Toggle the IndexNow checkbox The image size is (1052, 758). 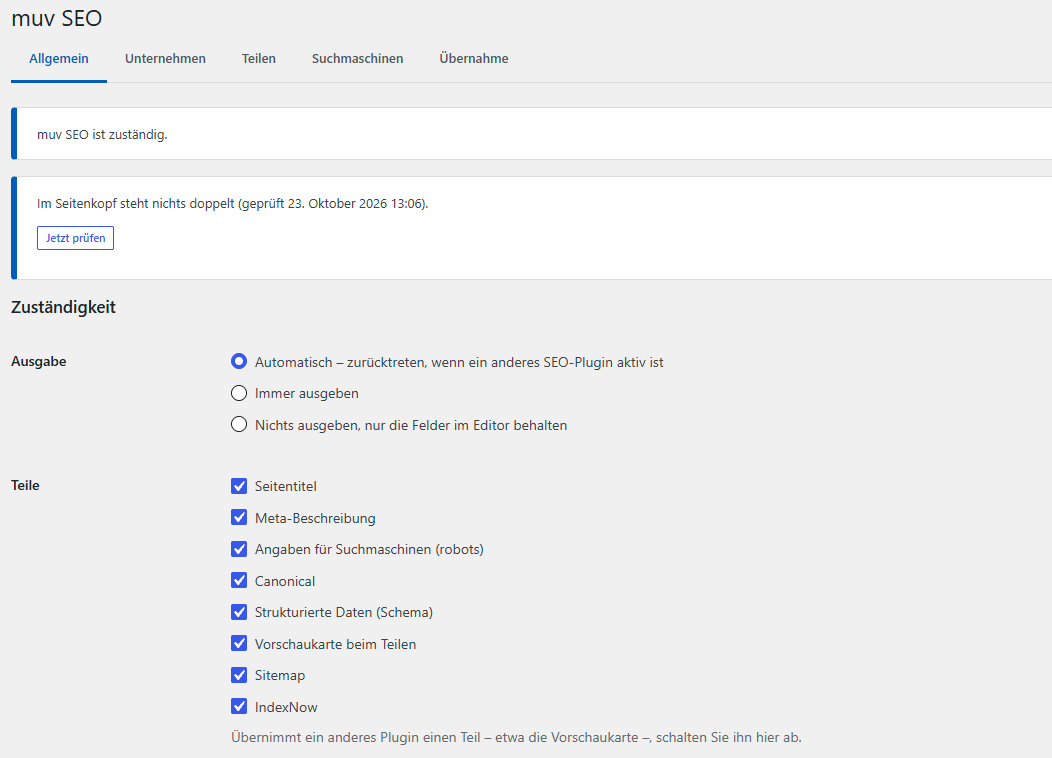[239, 706]
